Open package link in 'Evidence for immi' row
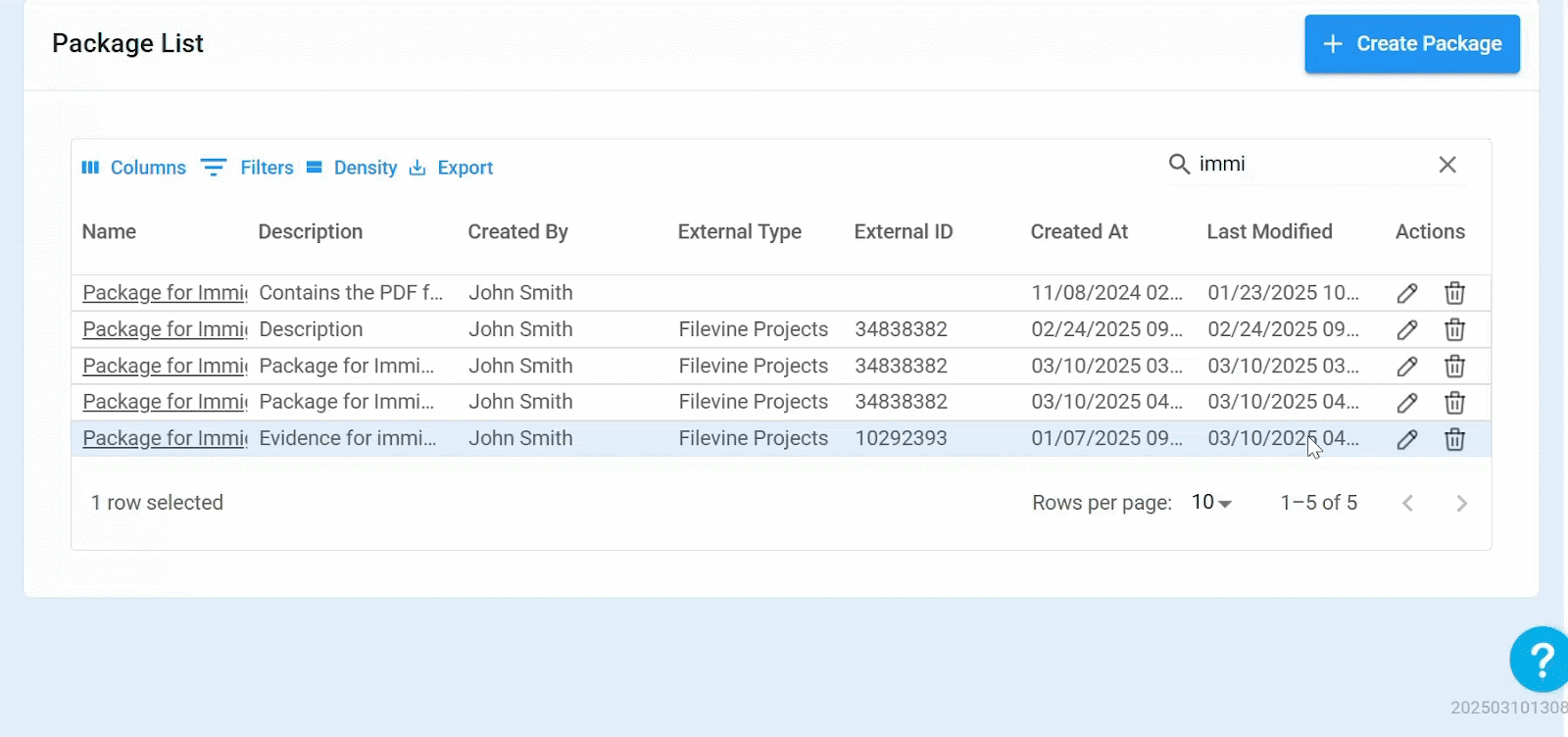 pyautogui.click(x=165, y=438)
